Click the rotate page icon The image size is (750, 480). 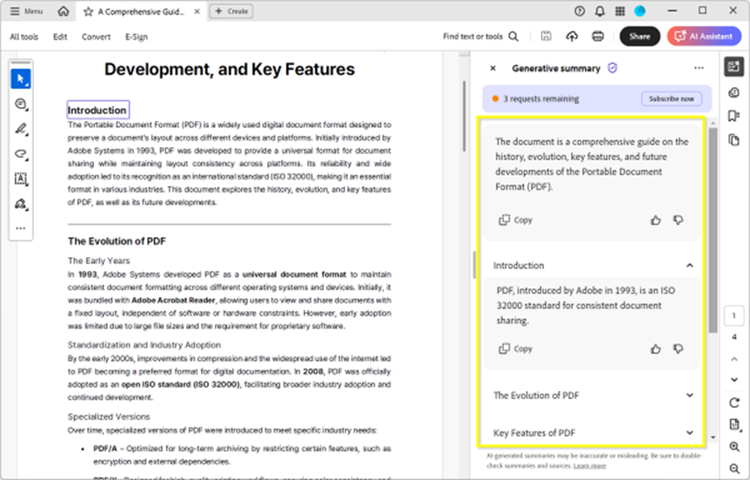(x=734, y=403)
